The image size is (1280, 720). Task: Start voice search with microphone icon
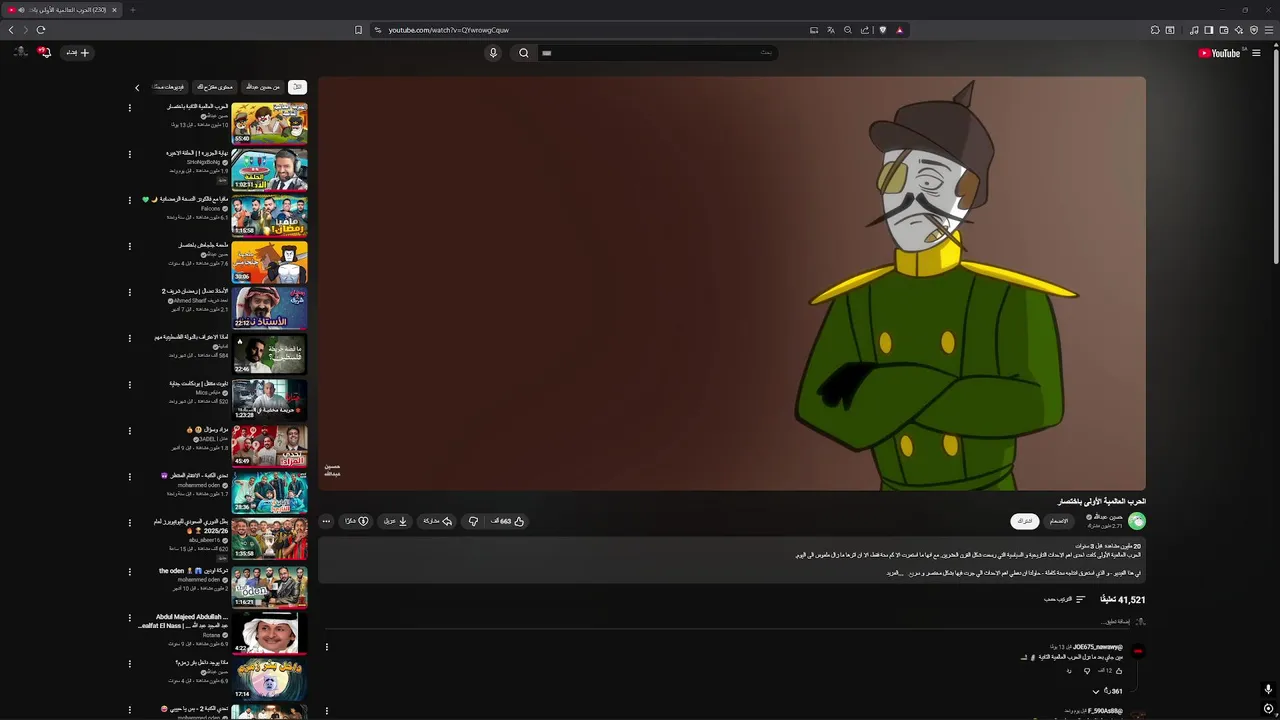[x=493, y=53]
